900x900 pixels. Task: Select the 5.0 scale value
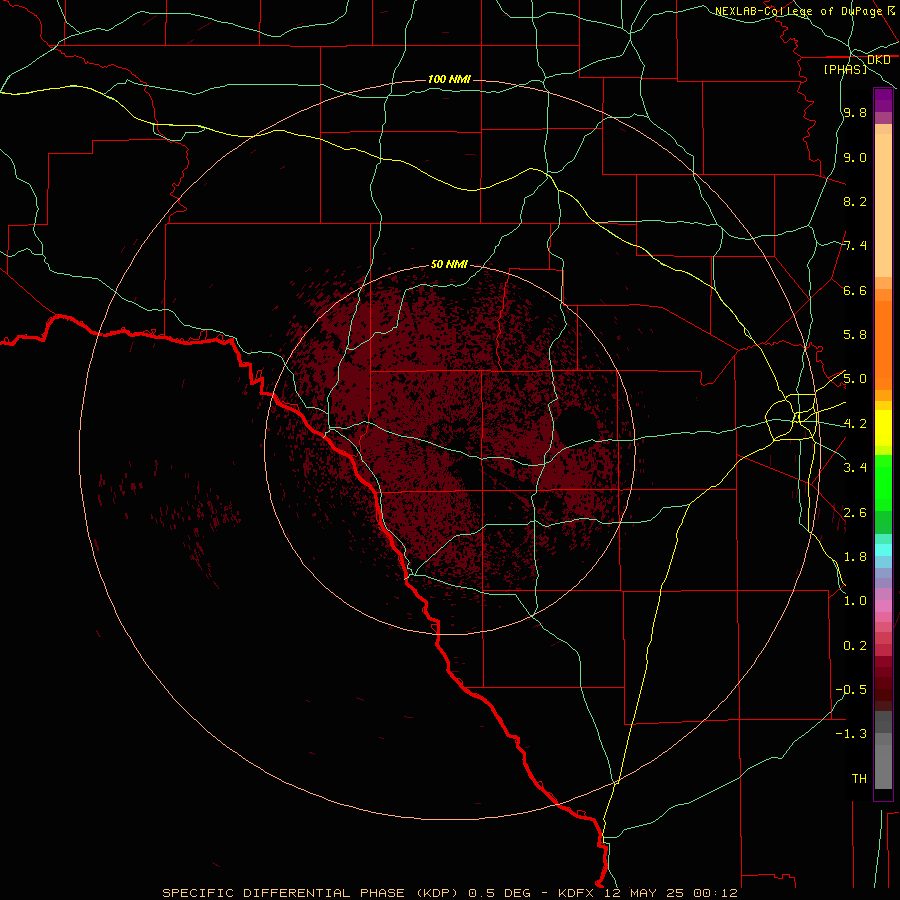click(x=855, y=379)
